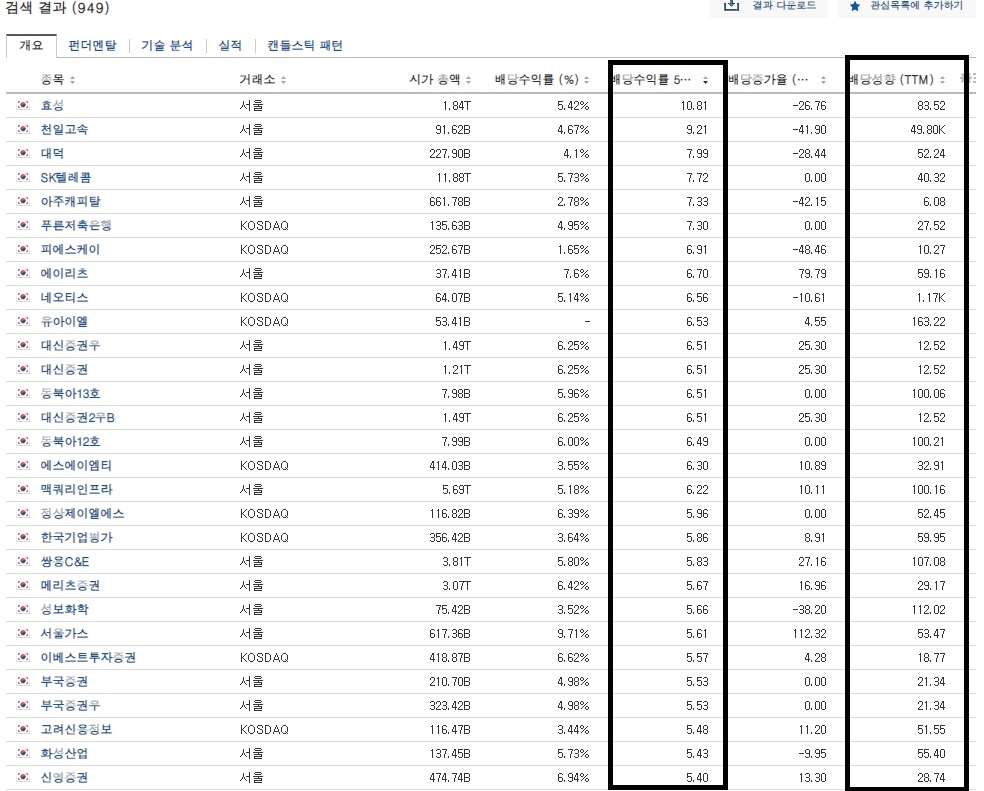The width and height of the screenshot is (984, 791).
Task: Open the 고려신용정보 stock link
Action: tap(76, 729)
